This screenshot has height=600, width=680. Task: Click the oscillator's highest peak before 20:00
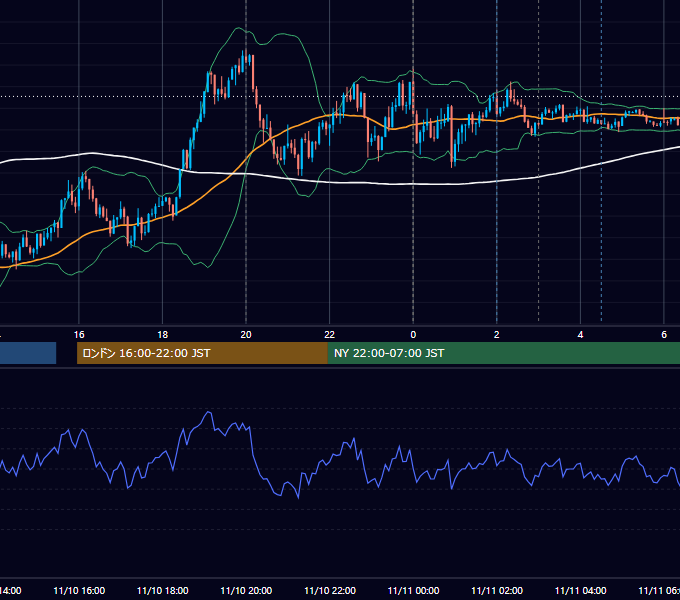[x=209, y=412]
